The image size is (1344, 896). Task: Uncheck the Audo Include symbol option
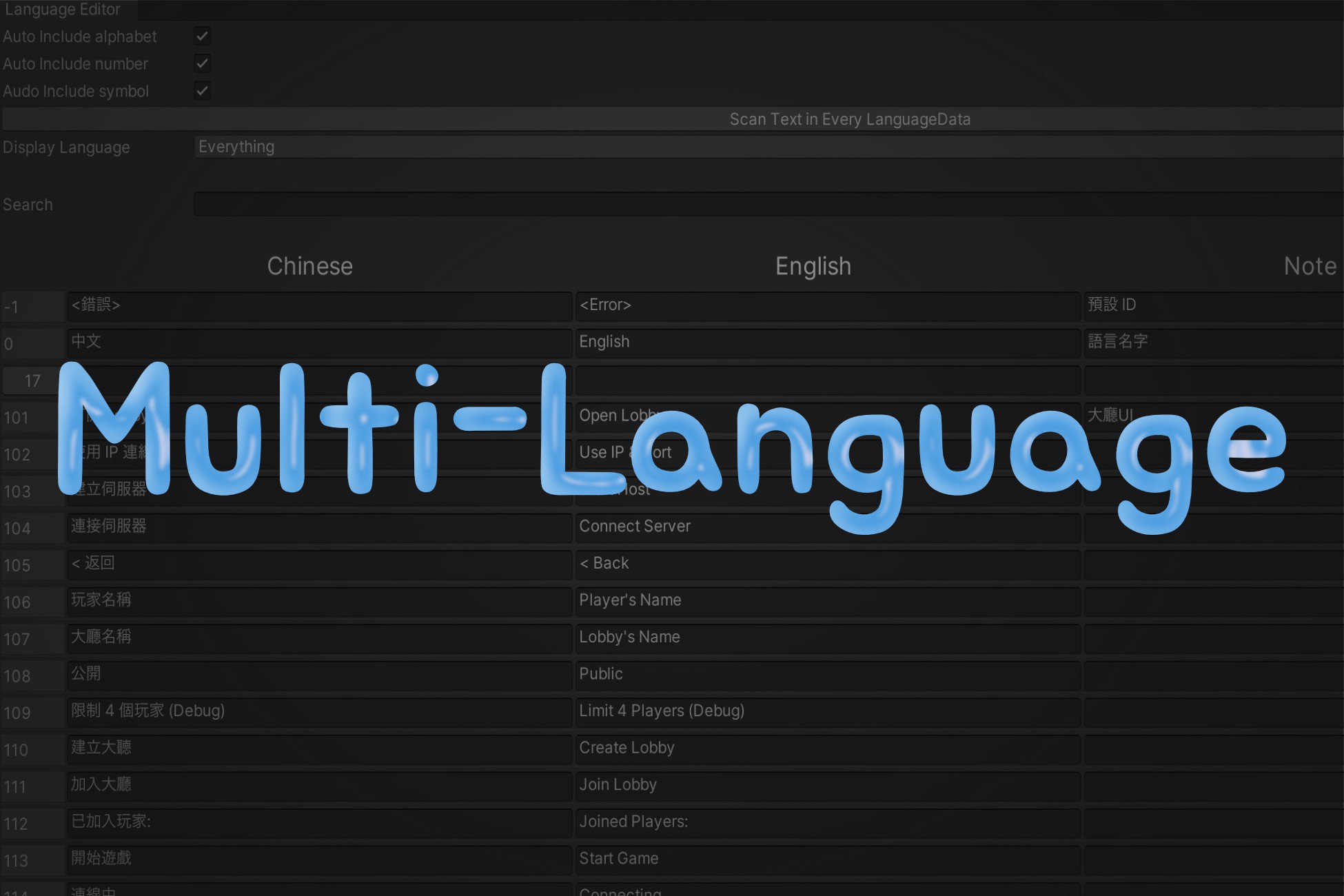(201, 90)
